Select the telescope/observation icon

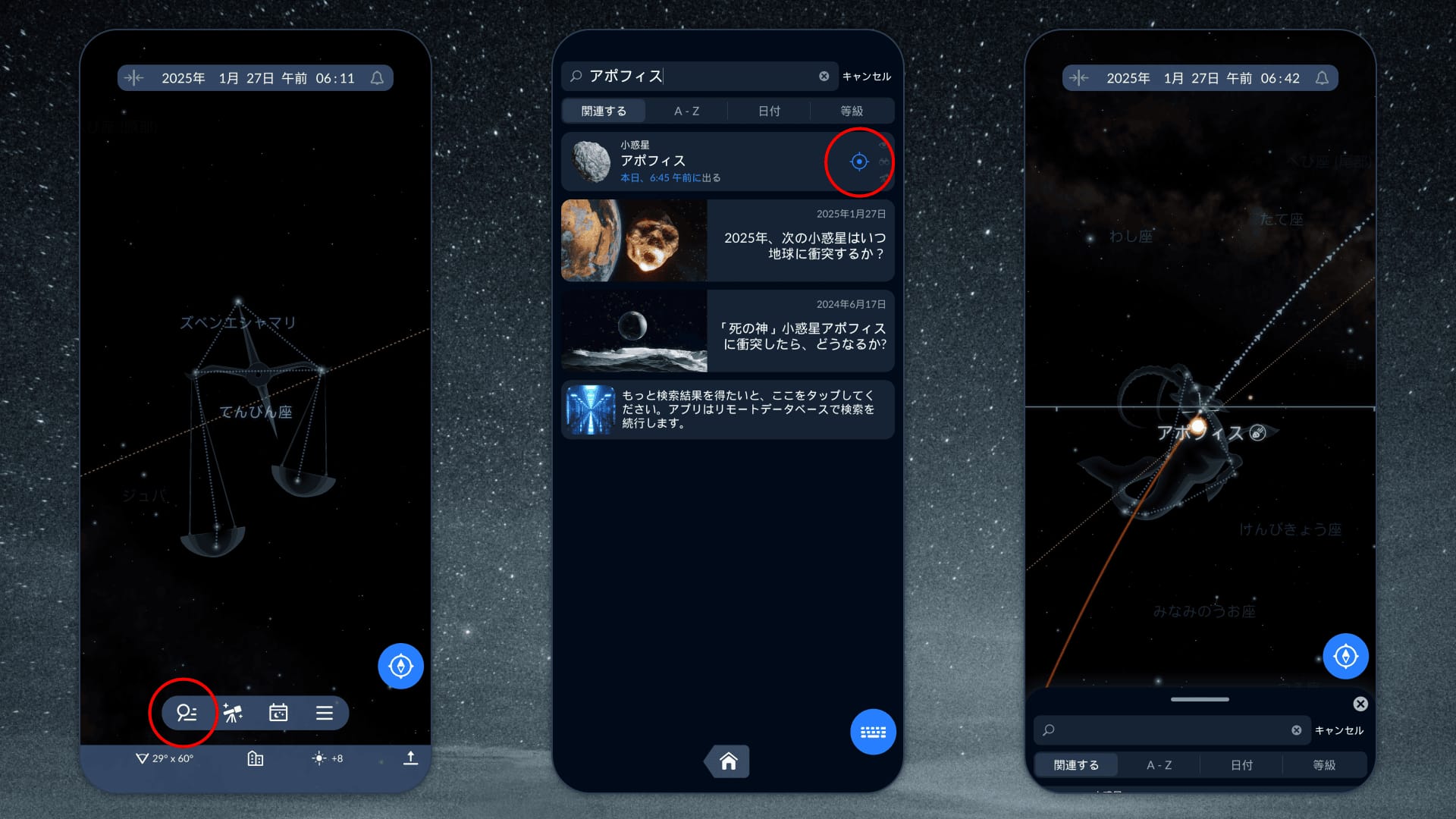(234, 712)
